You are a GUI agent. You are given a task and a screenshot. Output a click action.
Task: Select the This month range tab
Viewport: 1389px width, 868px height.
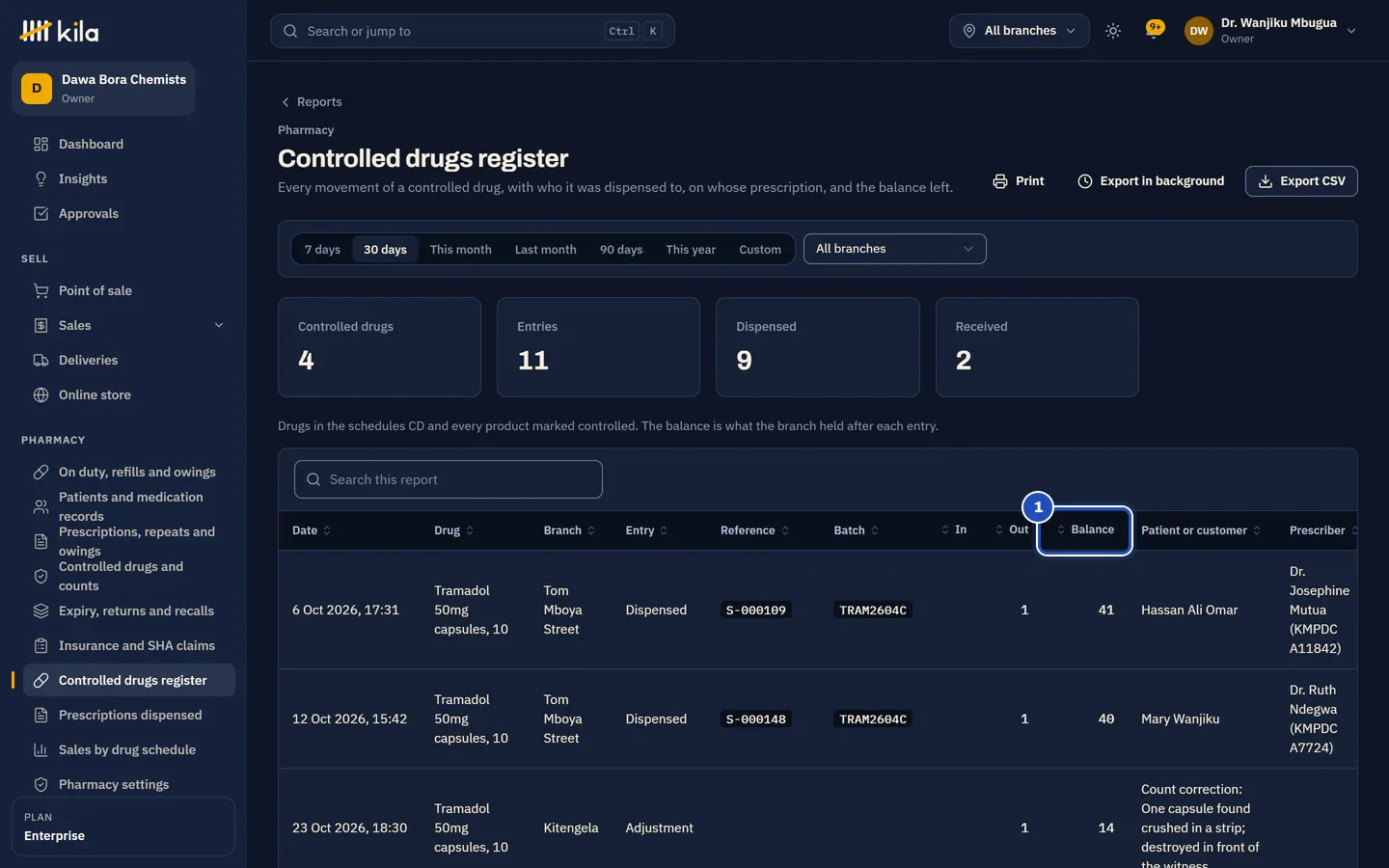[461, 250]
